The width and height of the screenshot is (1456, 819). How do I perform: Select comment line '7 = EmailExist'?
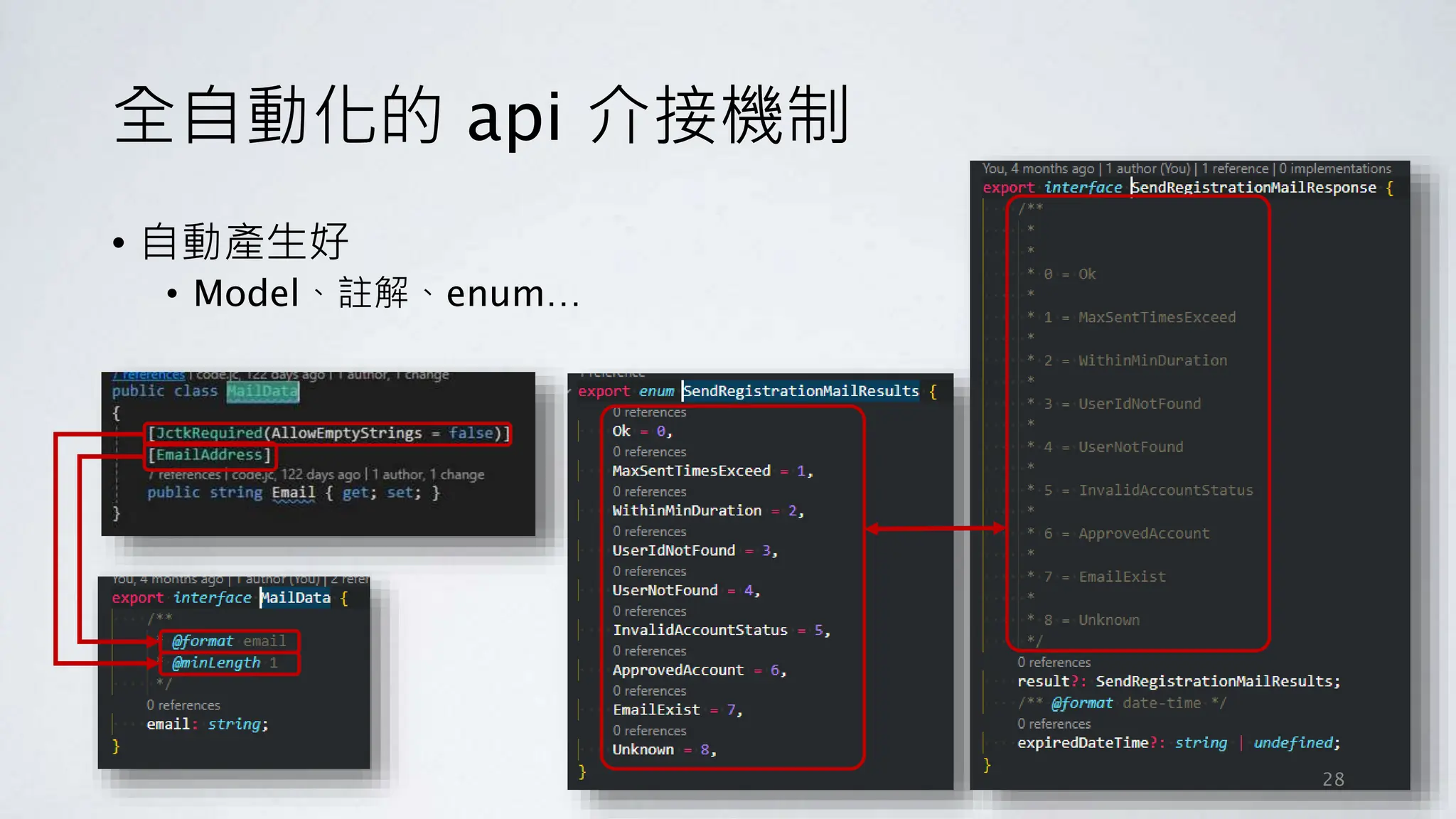pos(1105,577)
